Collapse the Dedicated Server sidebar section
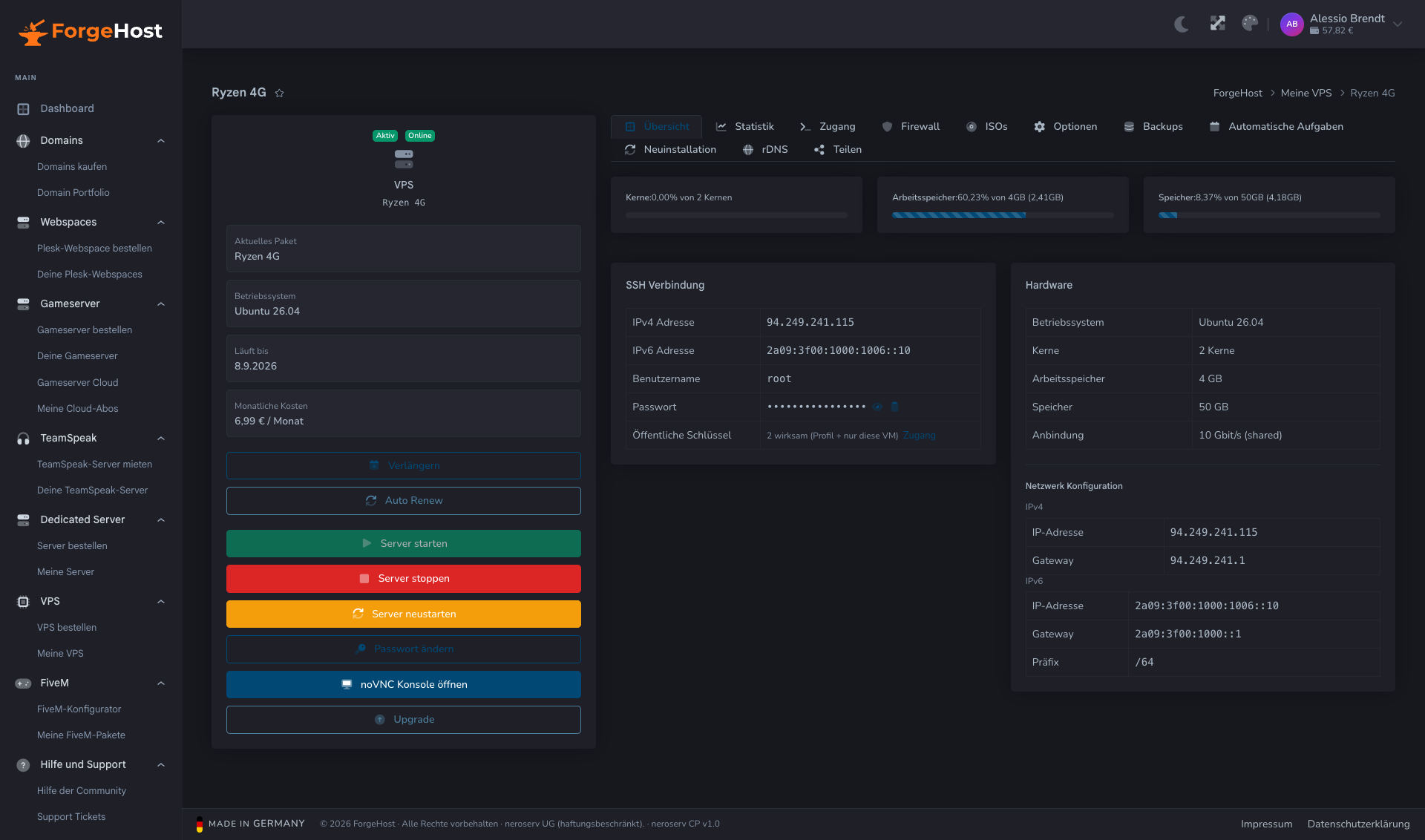The image size is (1425, 840). [160, 520]
